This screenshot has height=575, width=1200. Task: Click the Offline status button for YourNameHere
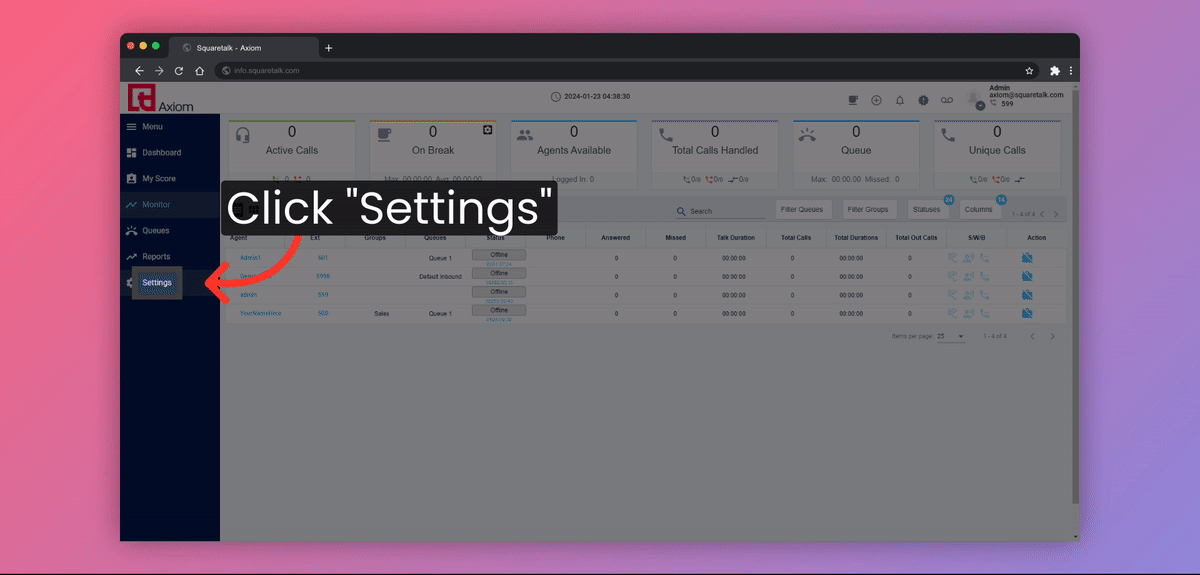(499, 310)
